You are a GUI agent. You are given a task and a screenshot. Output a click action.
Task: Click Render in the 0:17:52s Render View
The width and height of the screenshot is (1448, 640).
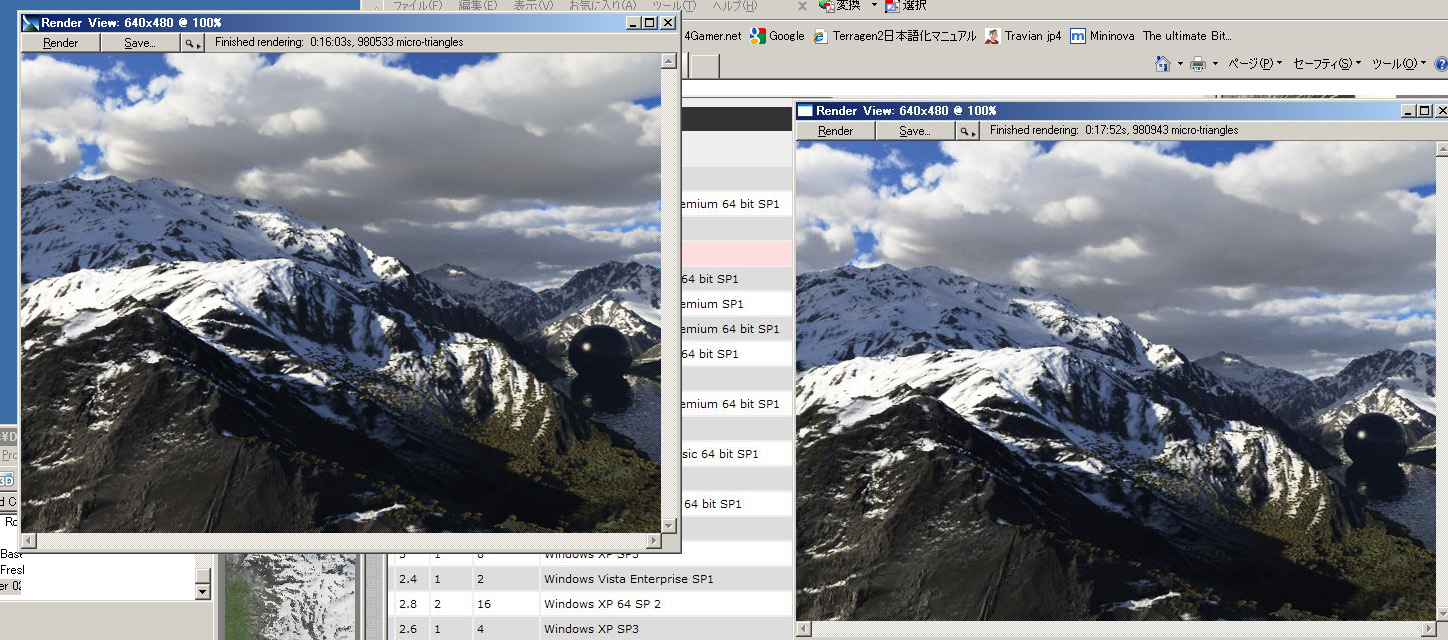coord(836,131)
